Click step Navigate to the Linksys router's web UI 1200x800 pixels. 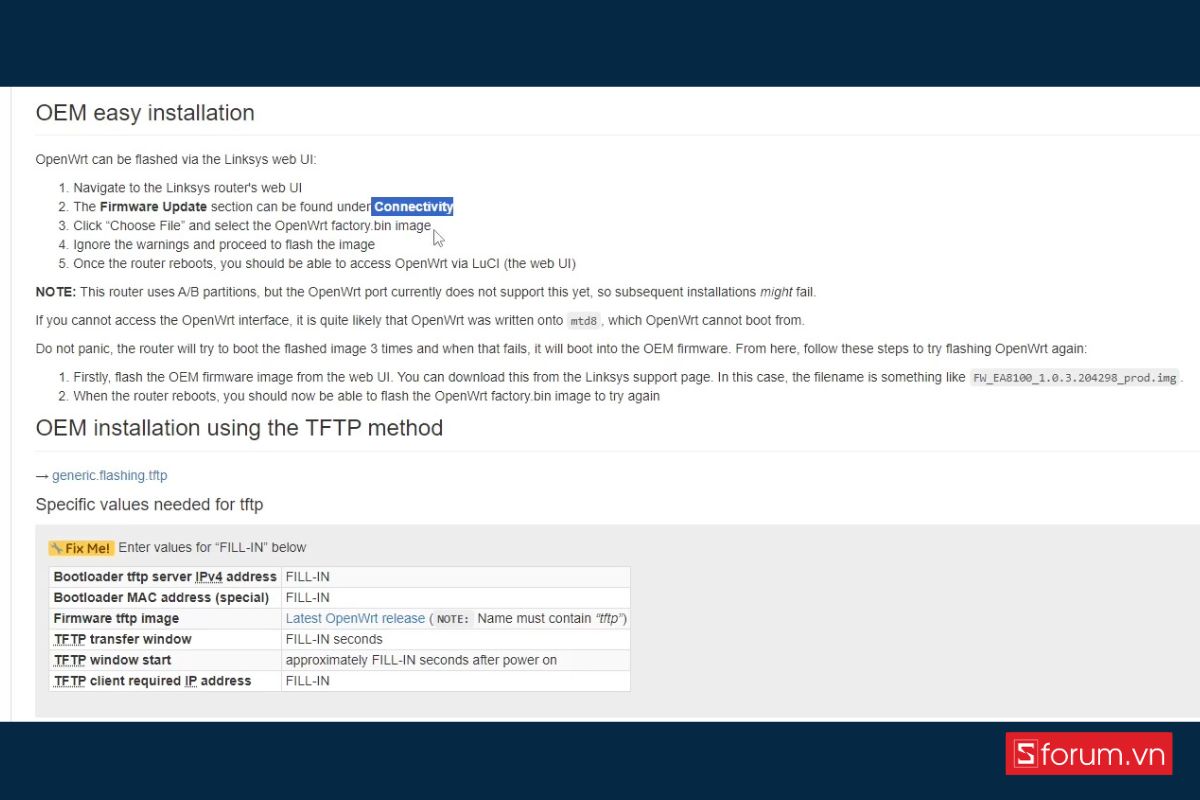point(188,188)
